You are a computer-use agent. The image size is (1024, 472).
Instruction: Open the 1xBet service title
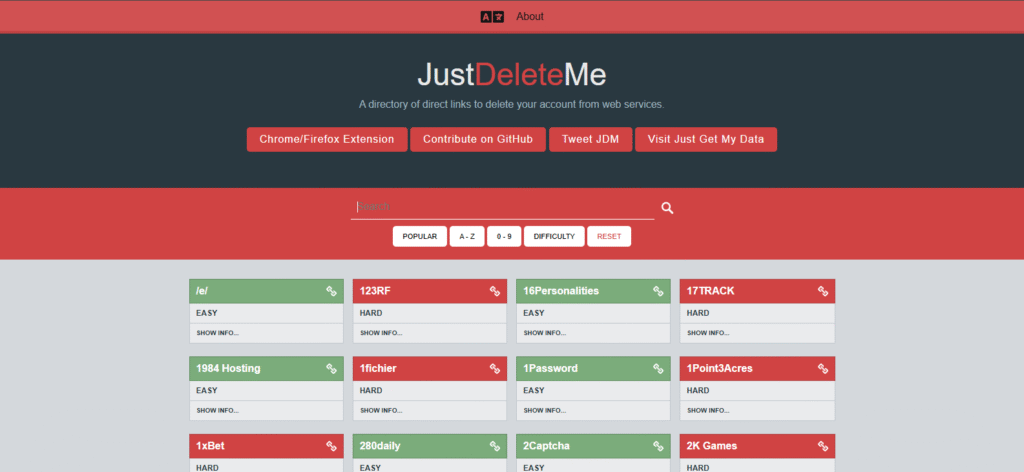tap(210, 446)
